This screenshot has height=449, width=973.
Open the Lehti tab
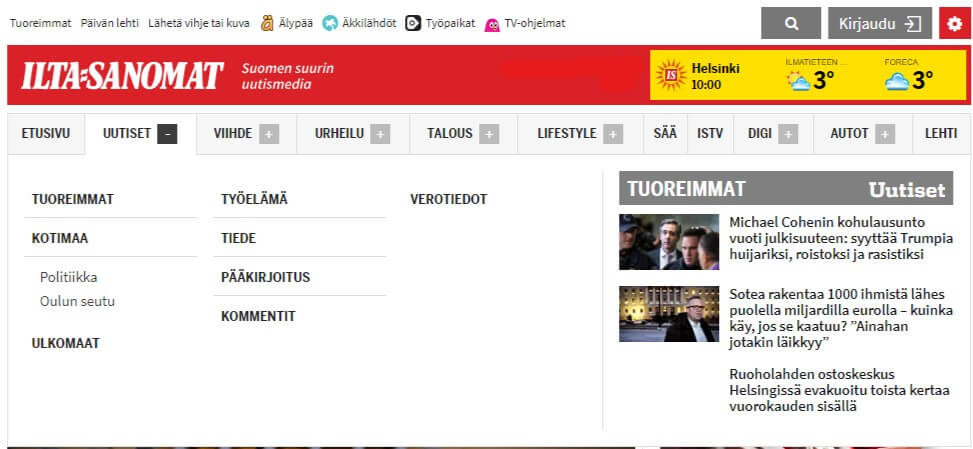941,133
